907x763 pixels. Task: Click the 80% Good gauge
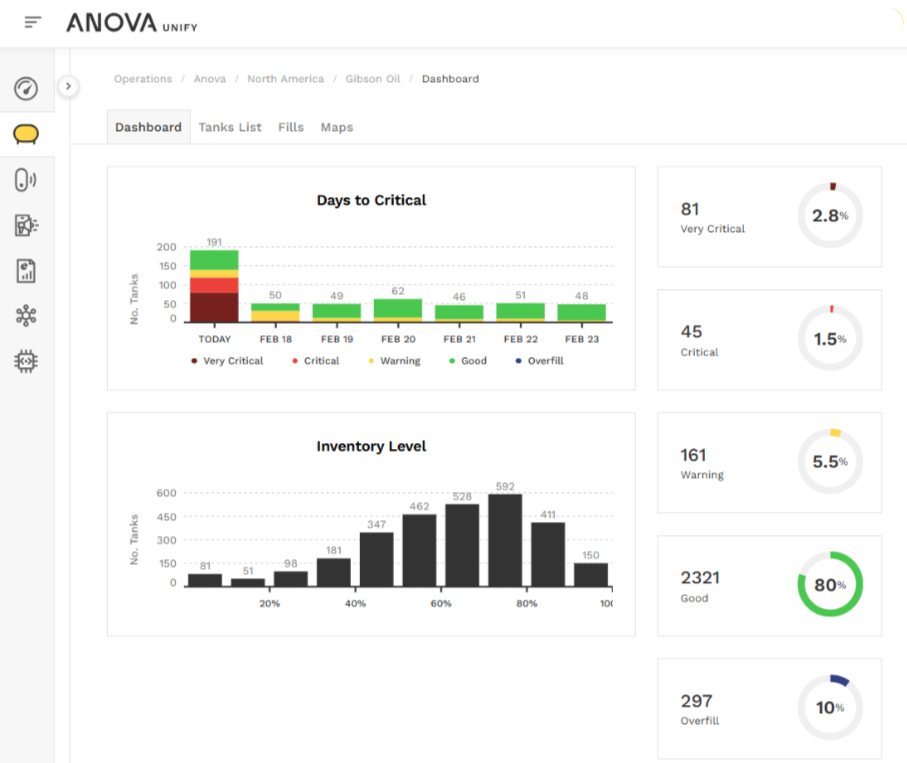coord(830,584)
